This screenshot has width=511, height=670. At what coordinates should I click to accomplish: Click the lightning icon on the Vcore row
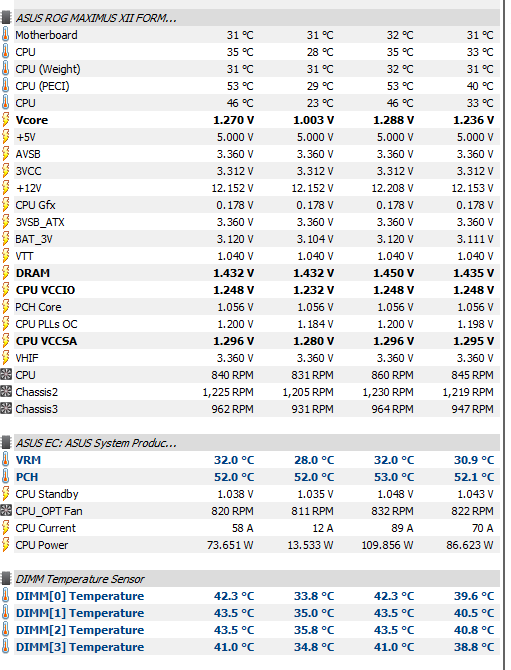click(6, 120)
